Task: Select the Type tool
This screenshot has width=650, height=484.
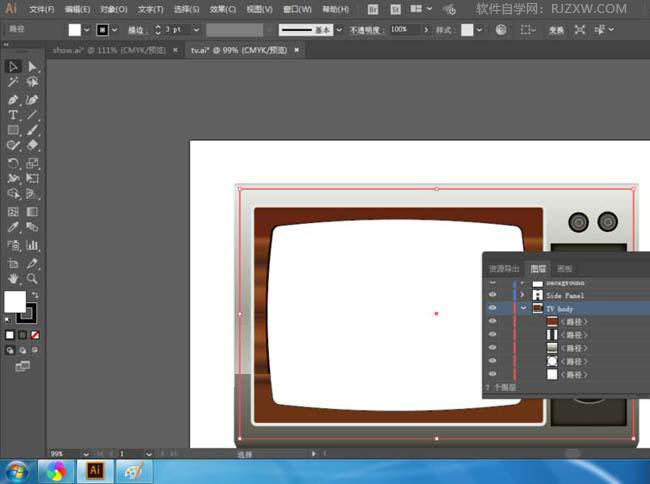Action: [x=13, y=115]
